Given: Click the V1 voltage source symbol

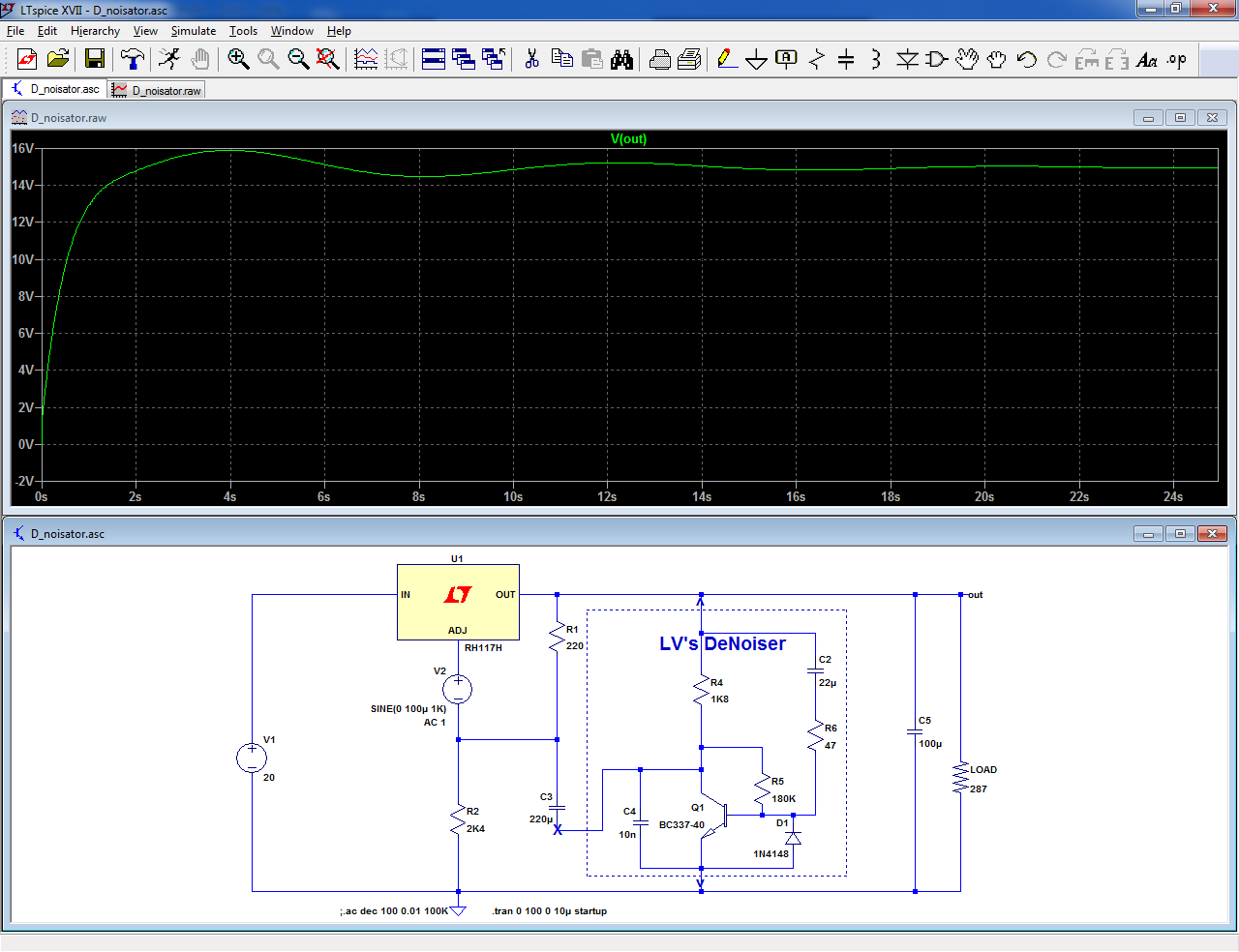Looking at the screenshot, I should pyautogui.click(x=252, y=758).
